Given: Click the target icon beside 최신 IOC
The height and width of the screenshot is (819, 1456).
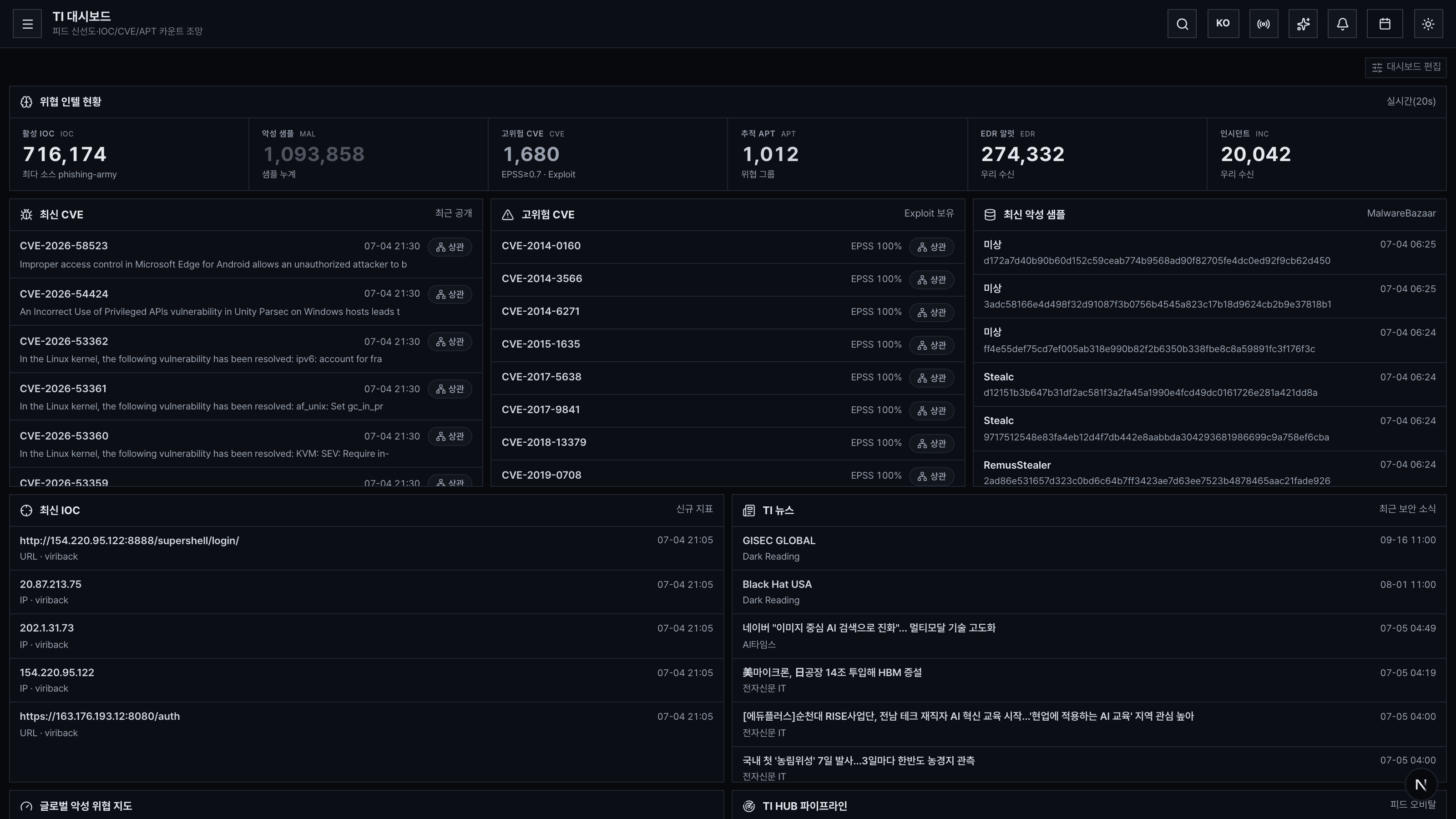Looking at the screenshot, I should 26,511.
